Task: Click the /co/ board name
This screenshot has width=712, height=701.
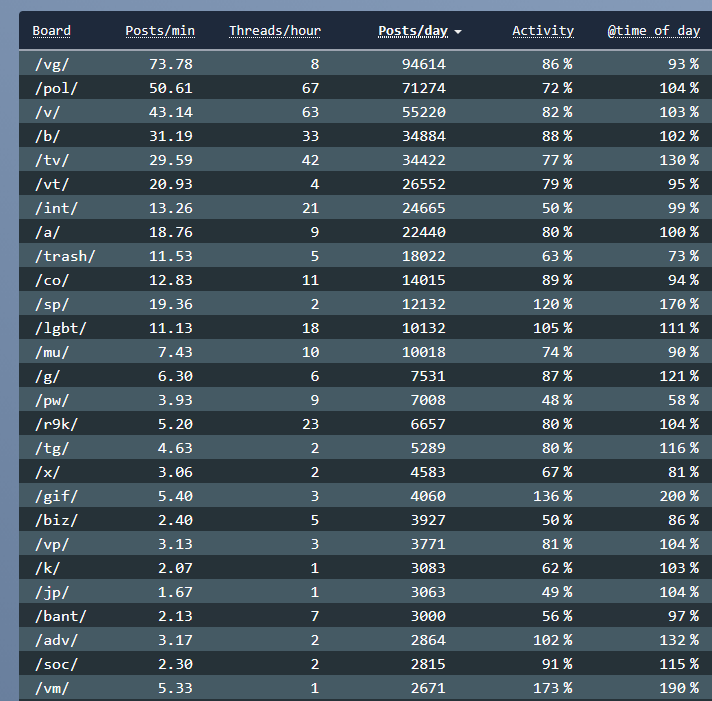Action: click(x=52, y=280)
